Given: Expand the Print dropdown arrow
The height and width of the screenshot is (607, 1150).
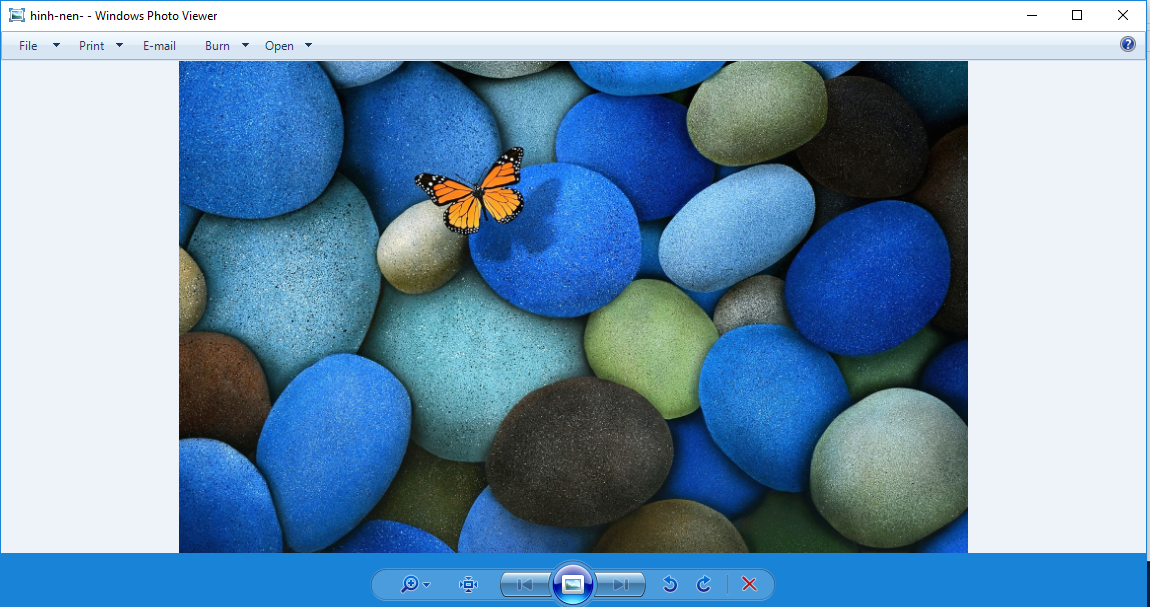Looking at the screenshot, I should tap(120, 45).
